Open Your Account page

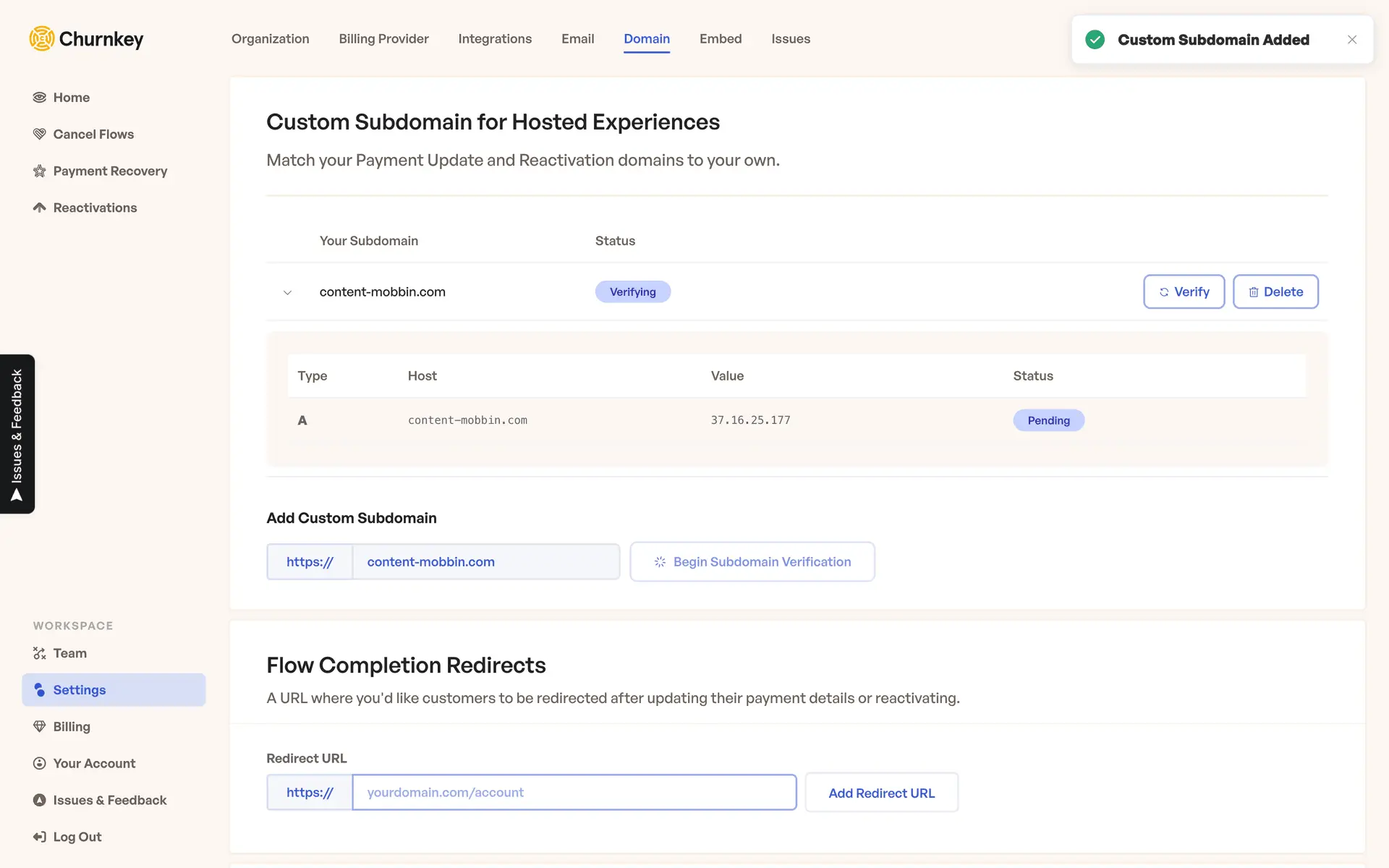93,764
